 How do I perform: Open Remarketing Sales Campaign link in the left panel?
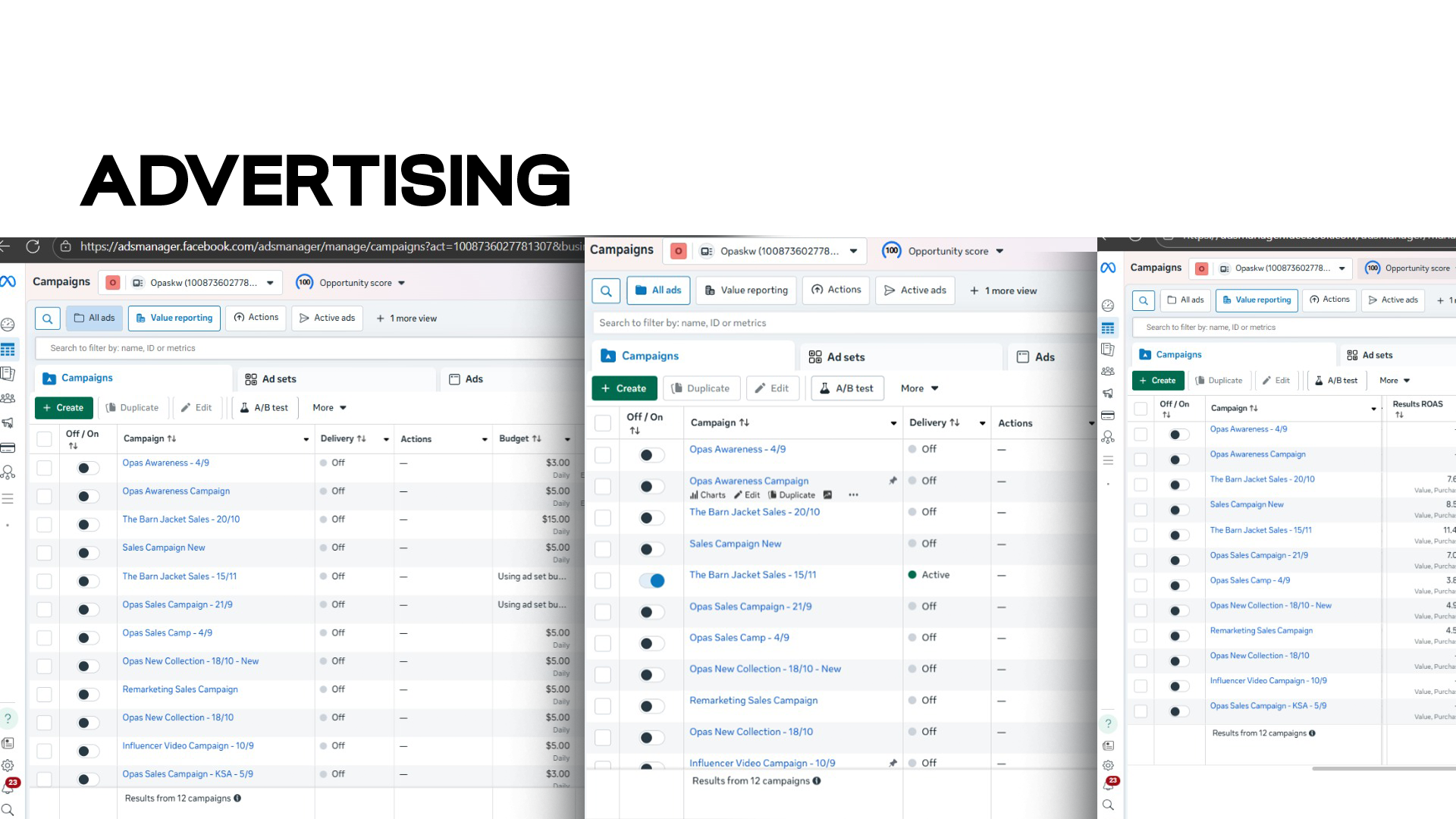pos(180,689)
